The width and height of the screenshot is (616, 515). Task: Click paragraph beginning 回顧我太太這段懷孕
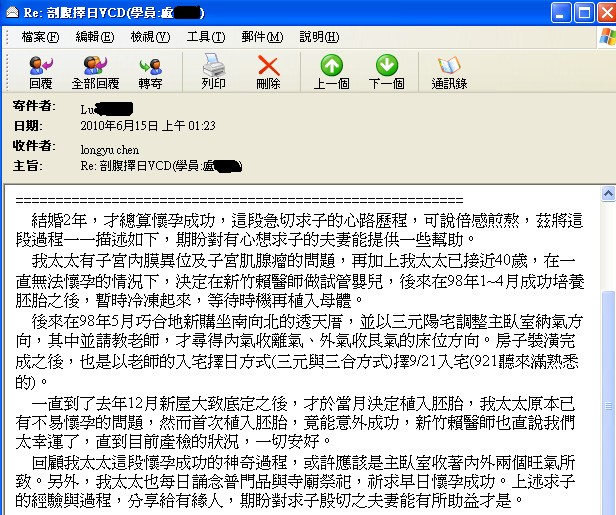coord(295,481)
